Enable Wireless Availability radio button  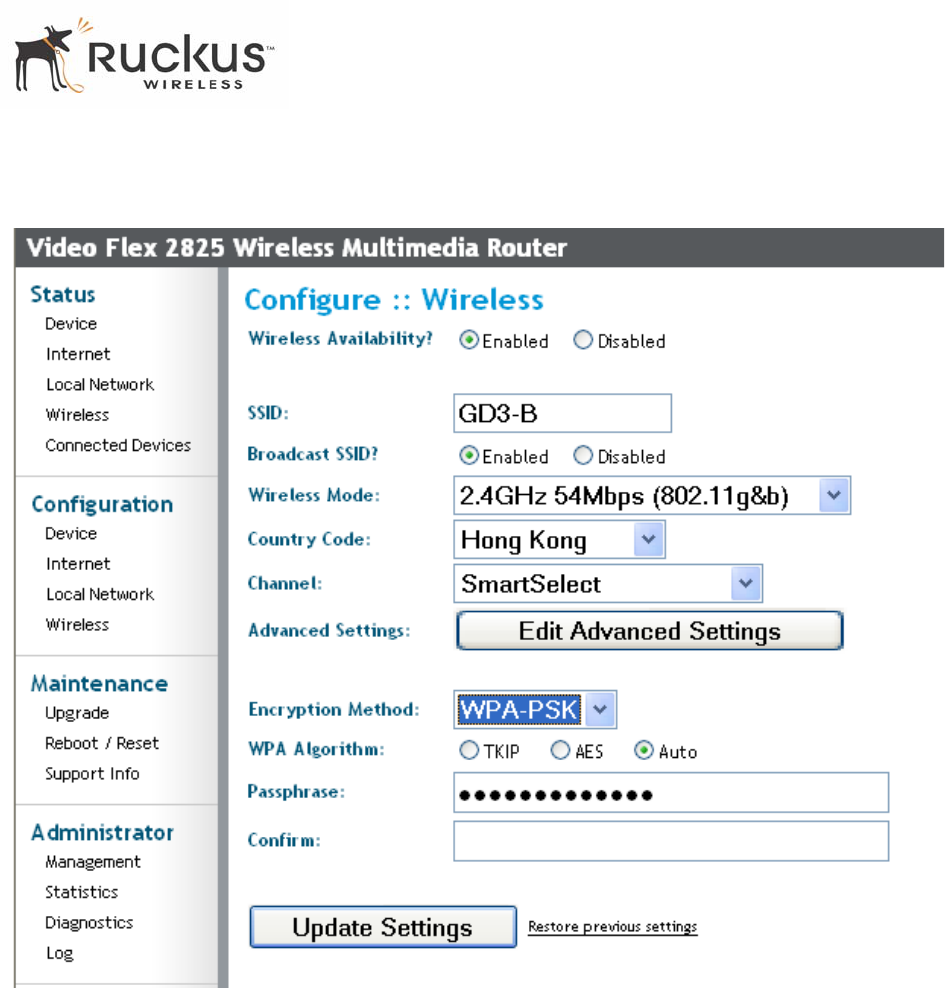coord(469,340)
